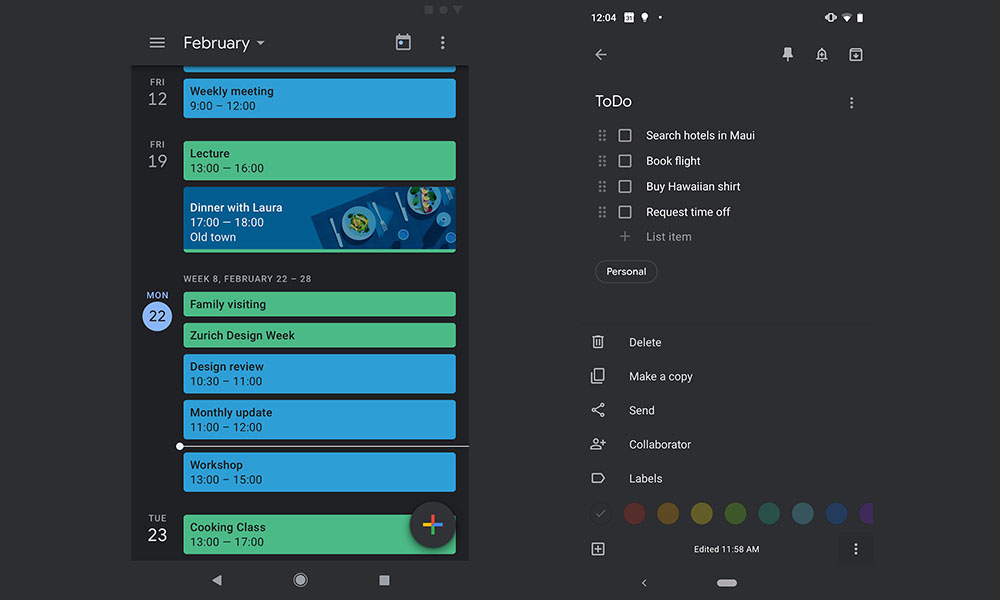The image size is (1000, 600).
Task: Choose Collaborator in the note menu
Action: pos(659,445)
